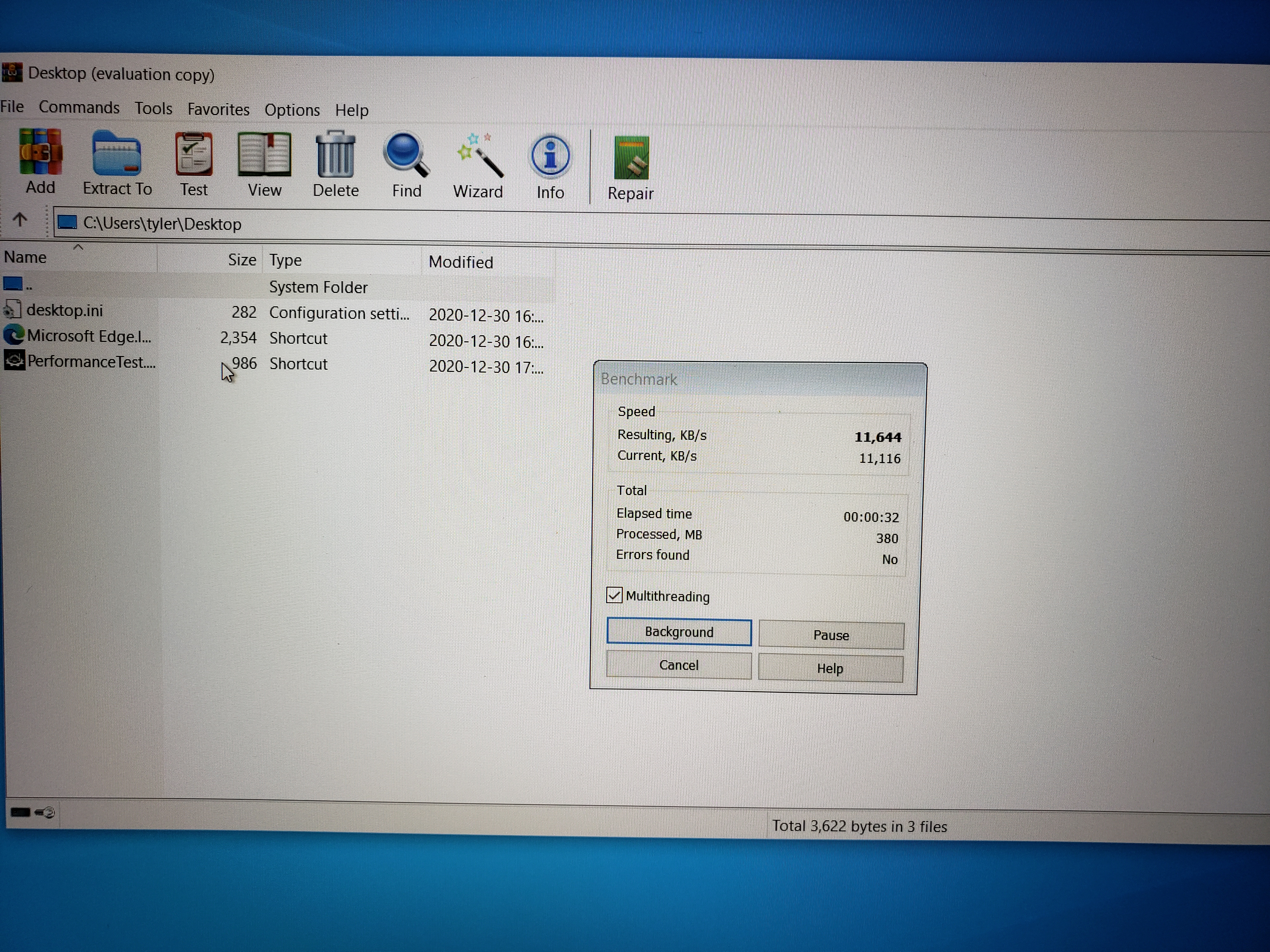The width and height of the screenshot is (1270, 952).
Task: Click the size value 2,354
Action: pyautogui.click(x=238, y=337)
